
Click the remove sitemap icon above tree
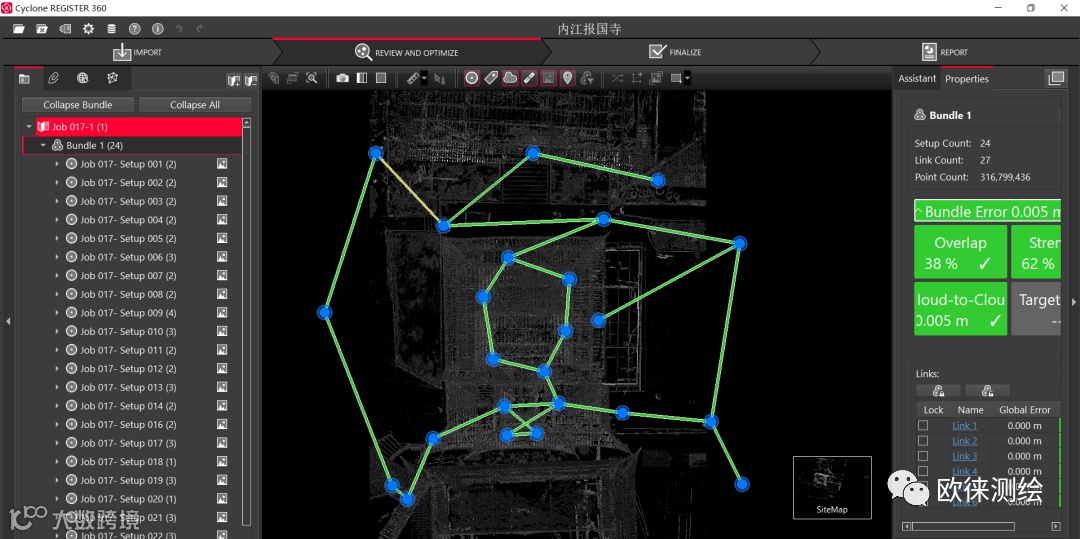point(251,81)
